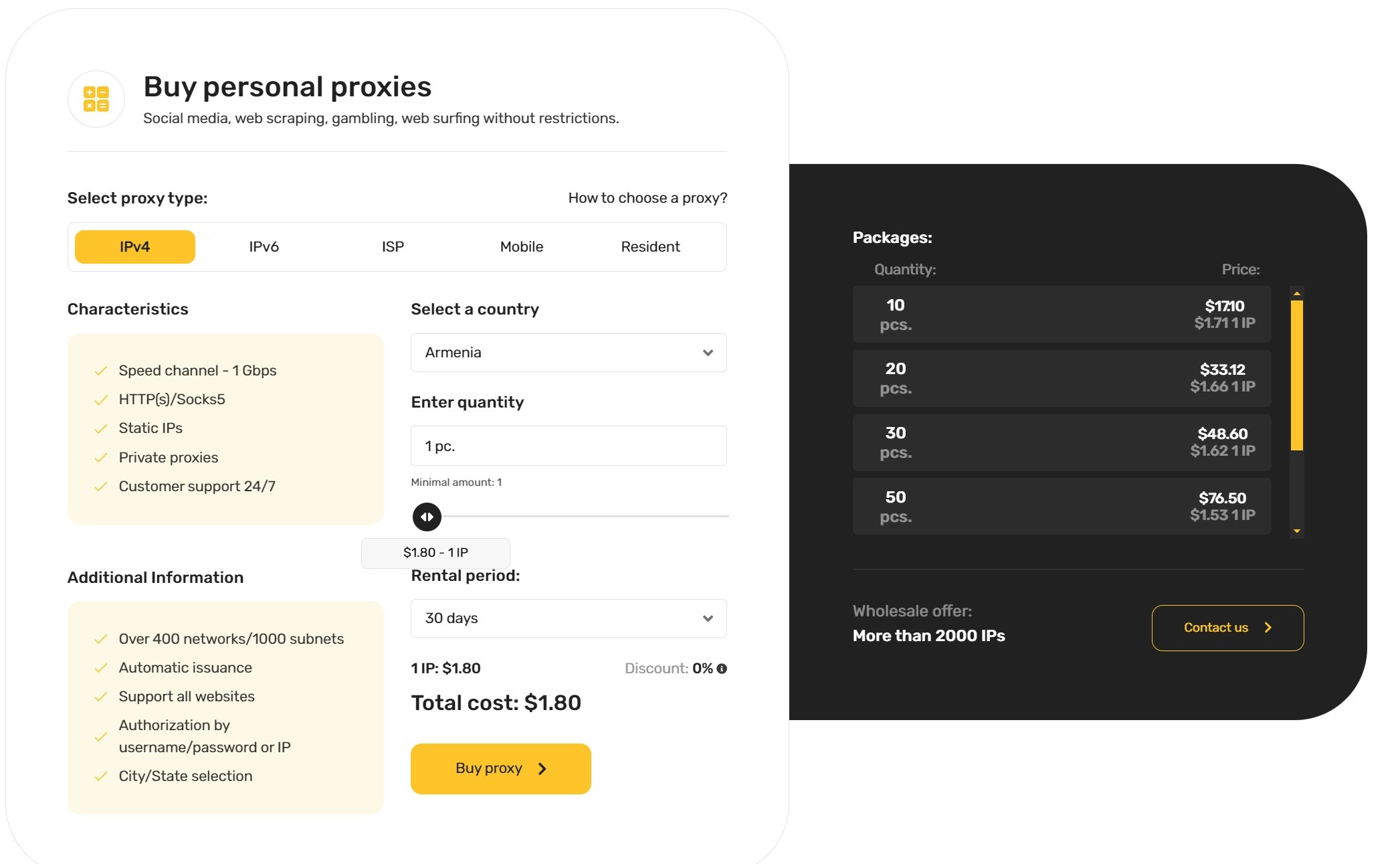Switch to IPv6 proxy type

[264, 247]
